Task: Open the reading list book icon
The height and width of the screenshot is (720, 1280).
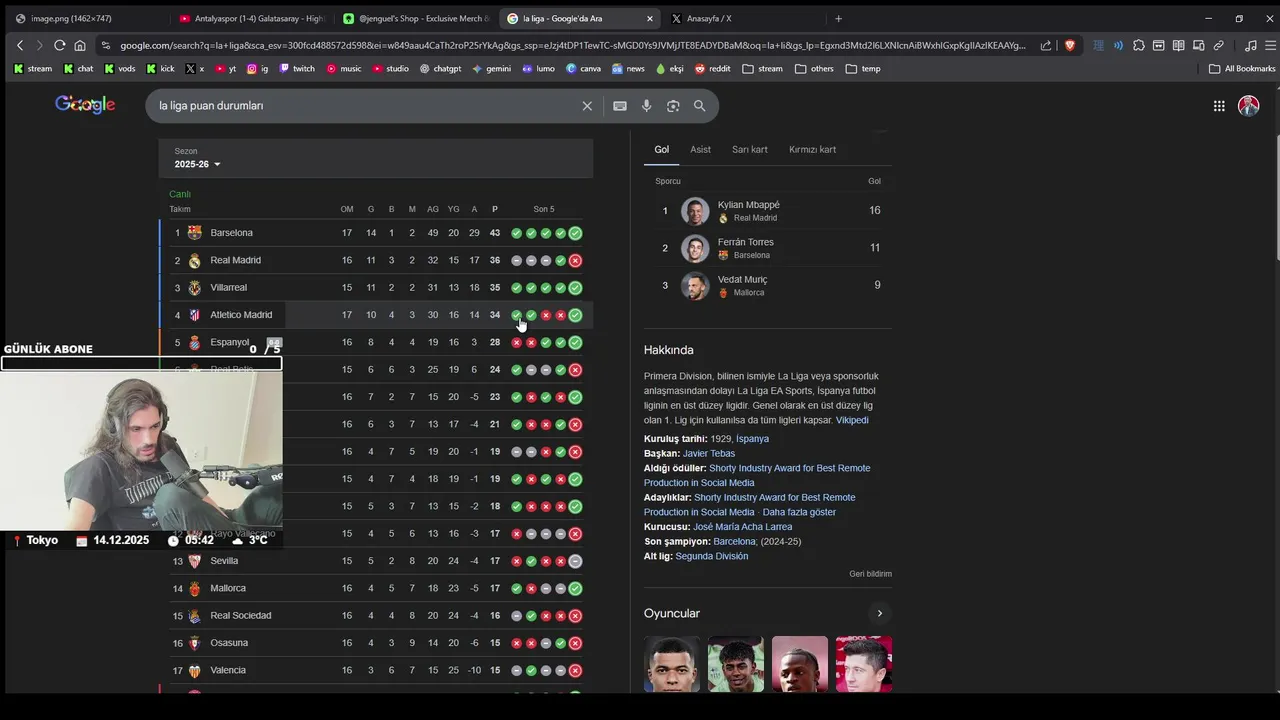Action: tap(1179, 45)
